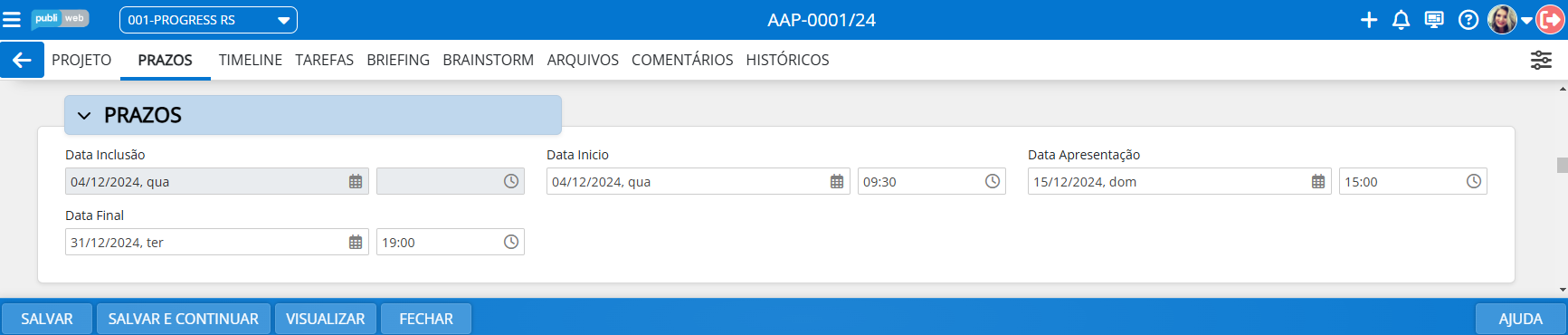Open the hamburger main menu
Image resolution: width=1568 pixels, height=335 pixels.
point(12,19)
